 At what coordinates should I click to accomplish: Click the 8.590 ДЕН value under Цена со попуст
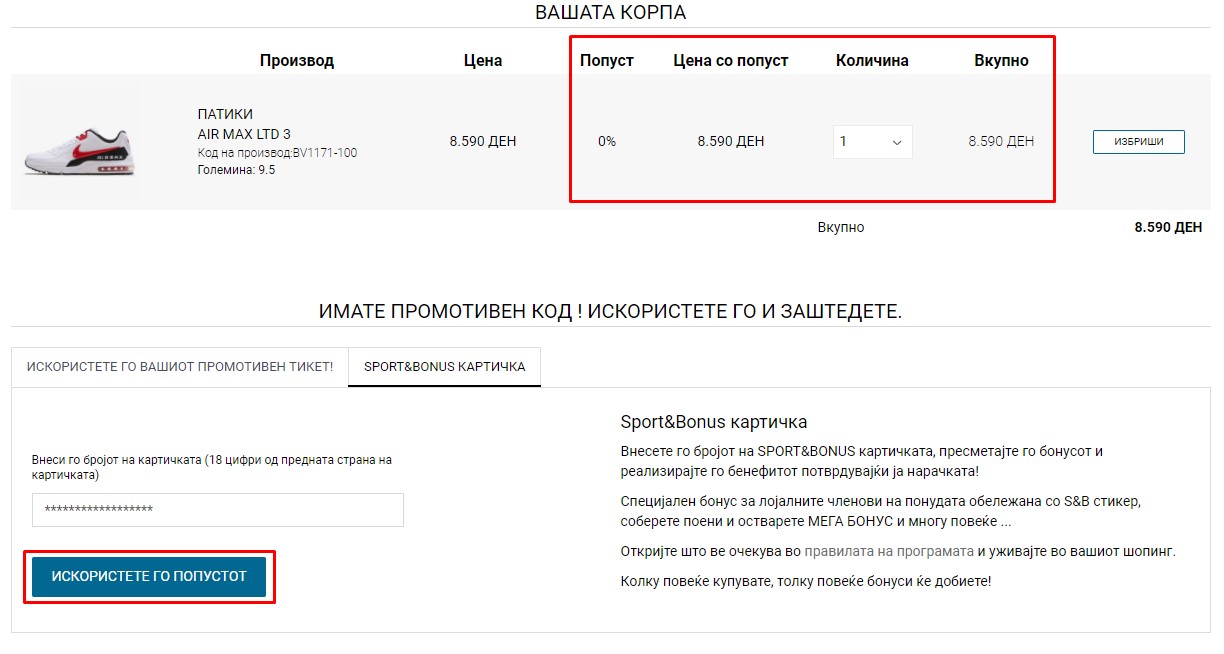tap(731, 141)
